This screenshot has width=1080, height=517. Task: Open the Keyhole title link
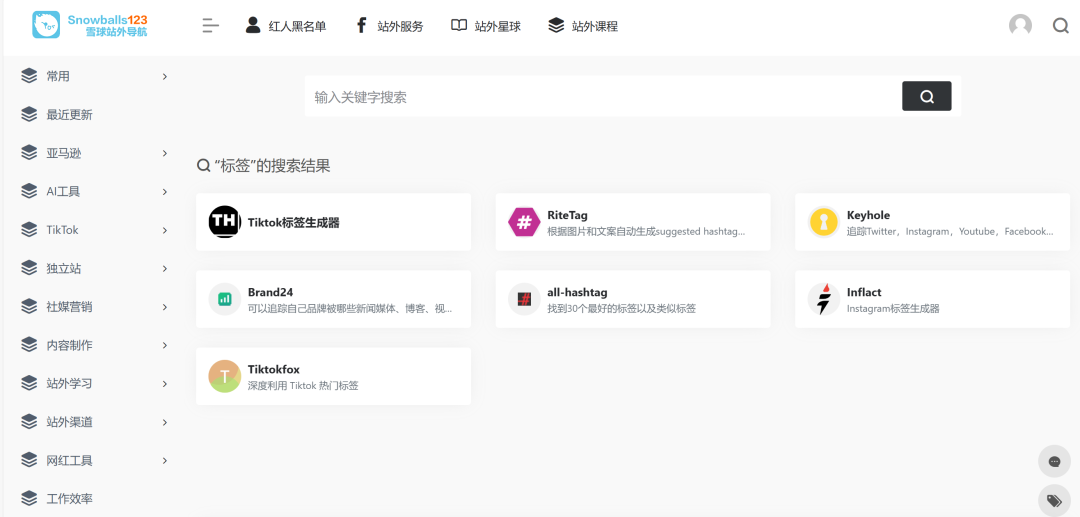(869, 215)
